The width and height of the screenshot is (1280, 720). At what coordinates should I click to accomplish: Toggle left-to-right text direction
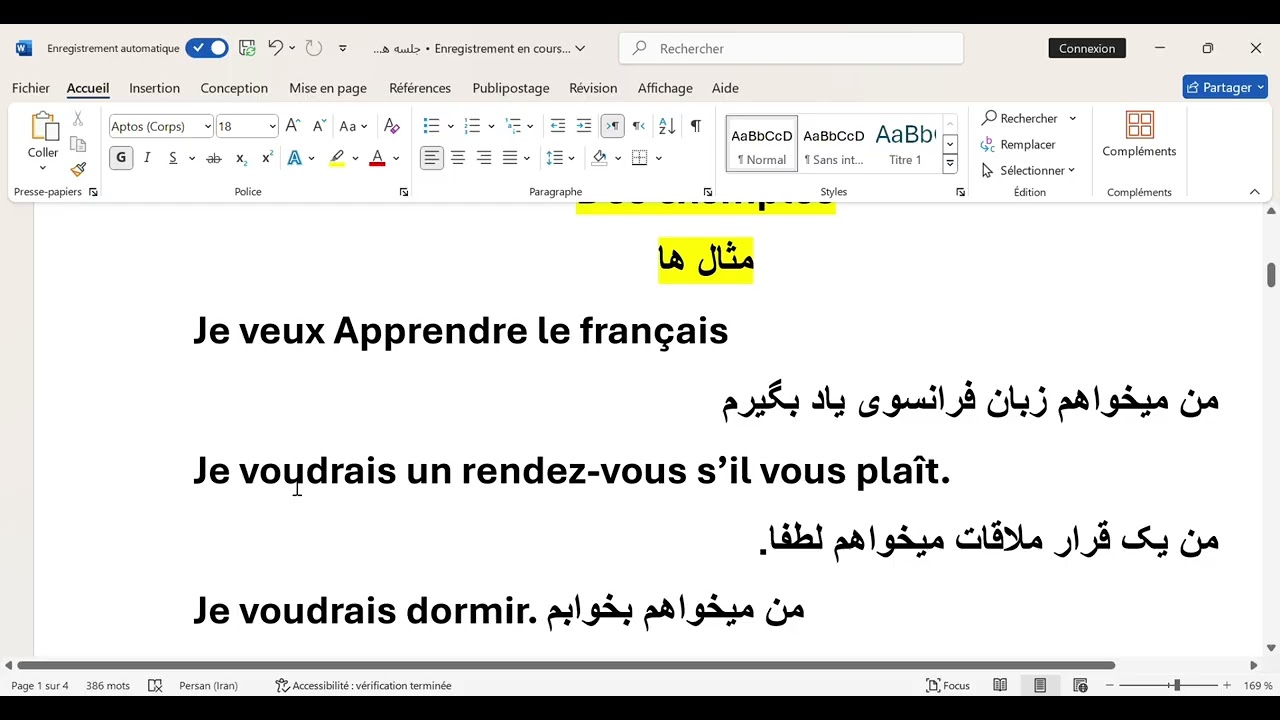(x=612, y=126)
